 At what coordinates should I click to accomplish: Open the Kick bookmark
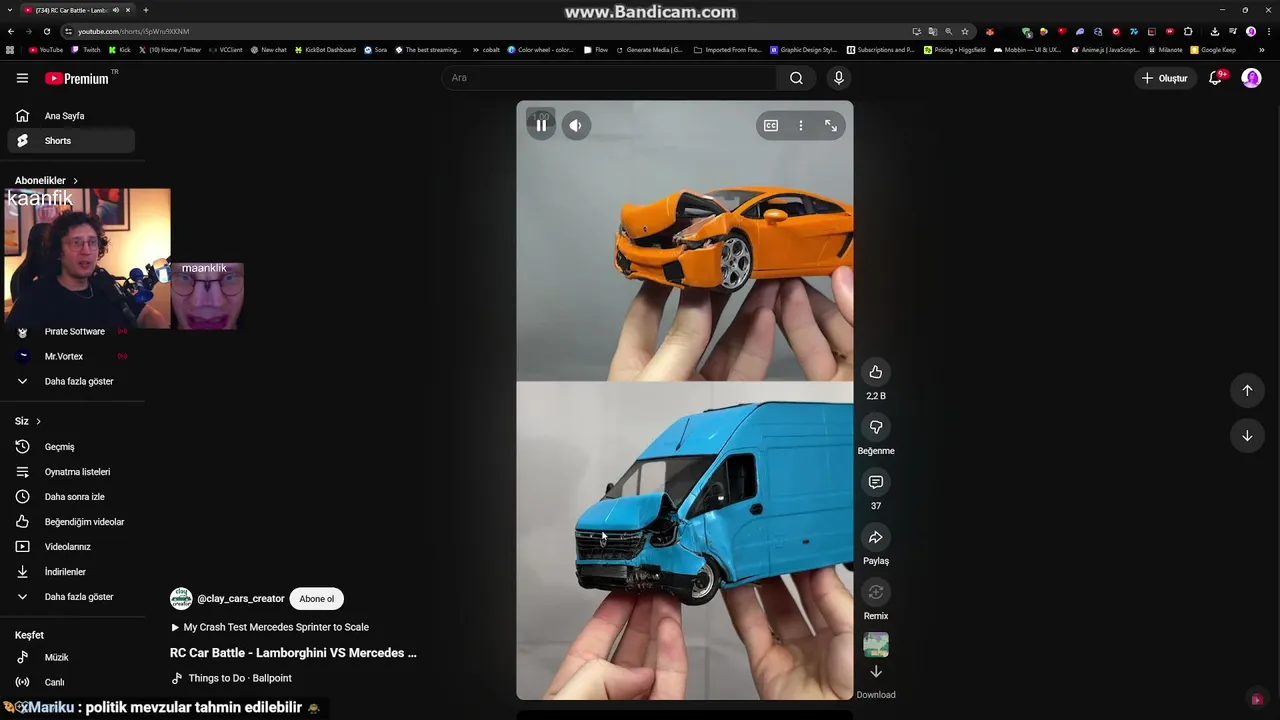[x=121, y=49]
